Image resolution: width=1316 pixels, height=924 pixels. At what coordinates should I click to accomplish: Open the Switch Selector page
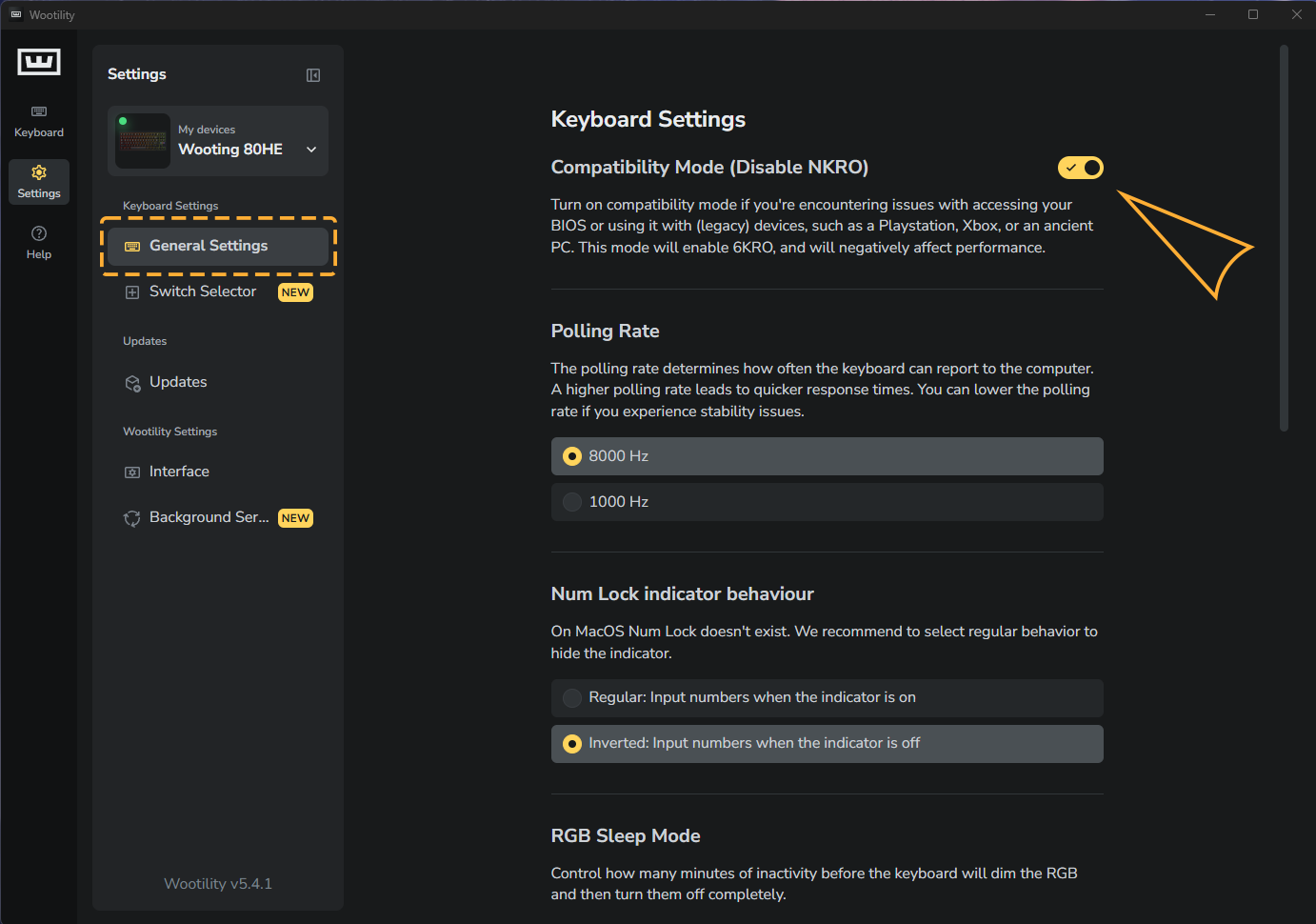tap(218, 291)
